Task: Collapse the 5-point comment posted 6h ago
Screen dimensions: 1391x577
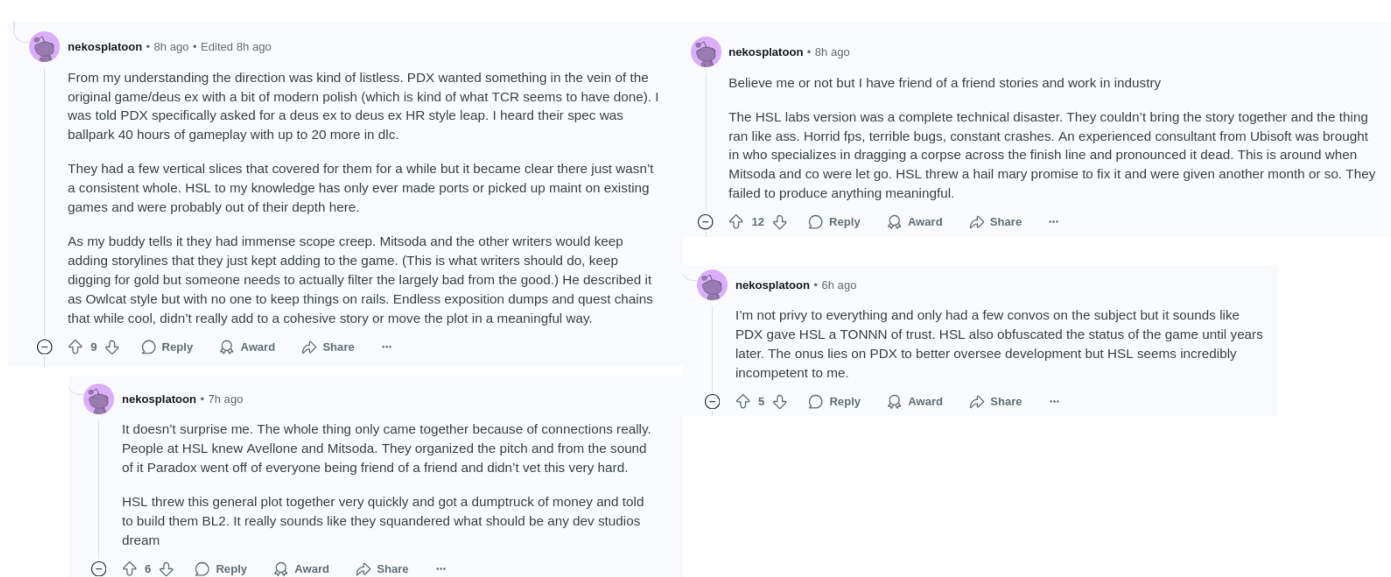Action: [x=711, y=402]
